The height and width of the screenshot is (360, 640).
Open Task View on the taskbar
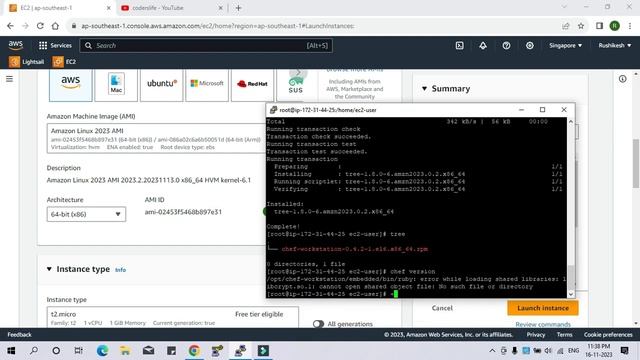(x=78, y=351)
